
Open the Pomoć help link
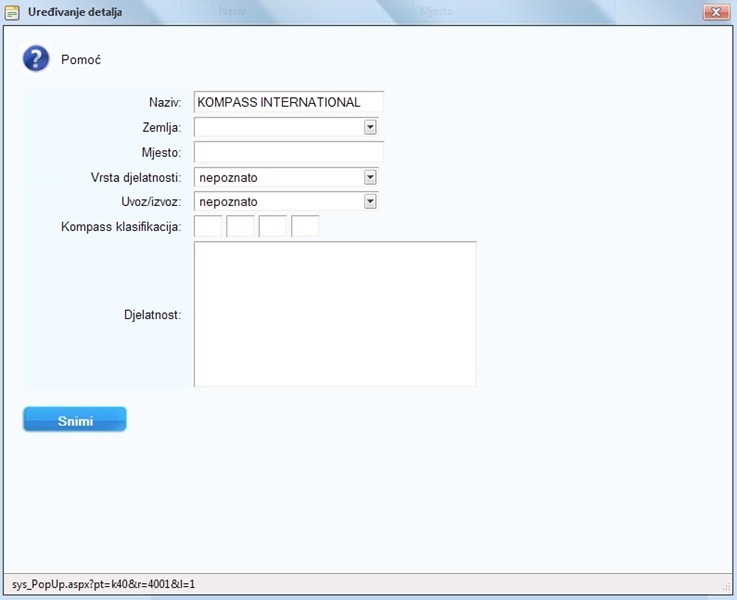[81, 60]
